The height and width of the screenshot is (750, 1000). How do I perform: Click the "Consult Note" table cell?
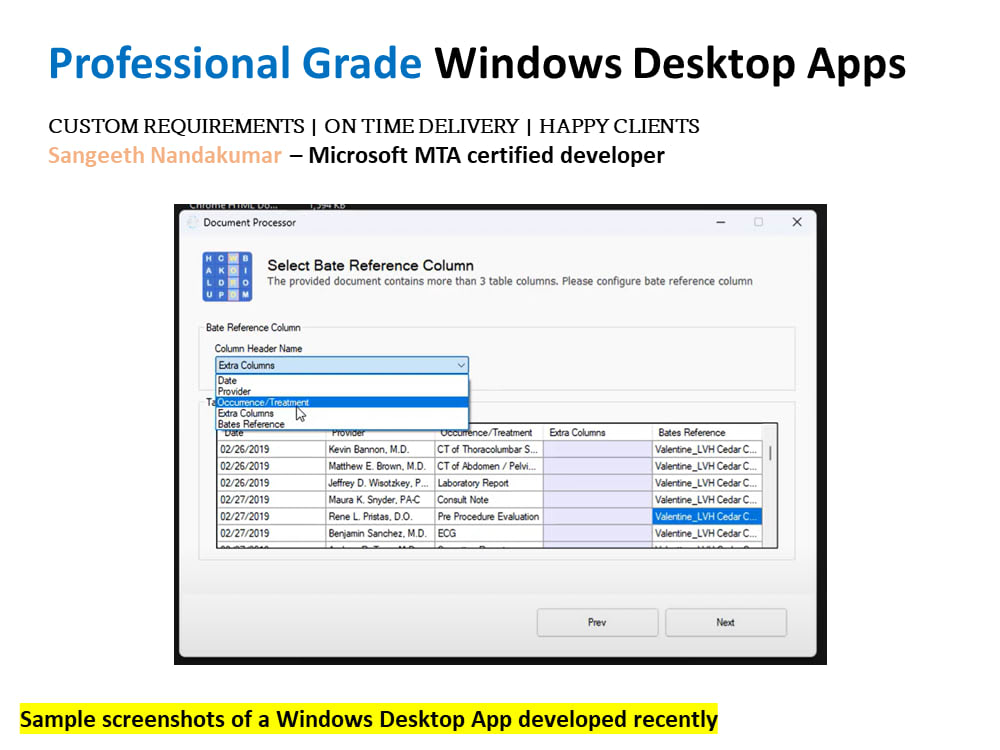tap(460, 499)
